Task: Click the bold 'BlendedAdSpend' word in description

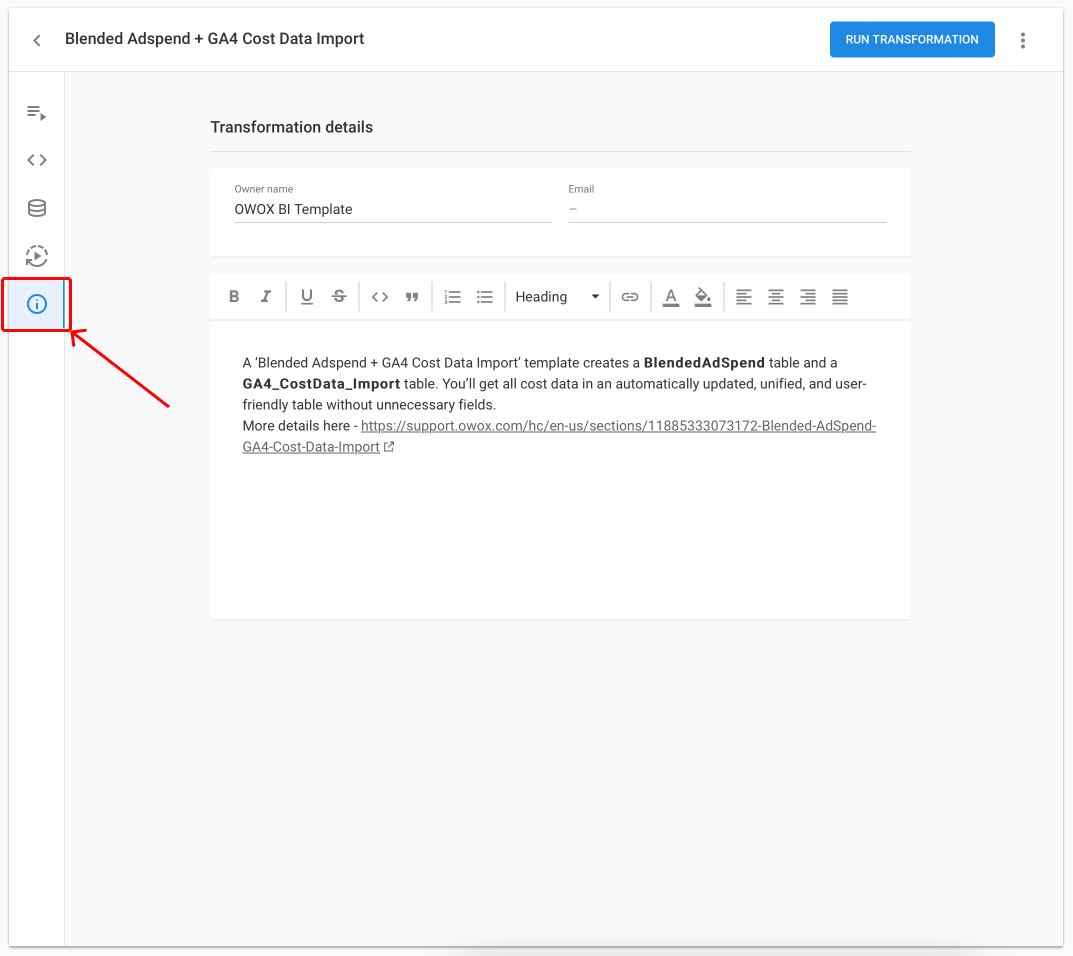Action: click(703, 363)
